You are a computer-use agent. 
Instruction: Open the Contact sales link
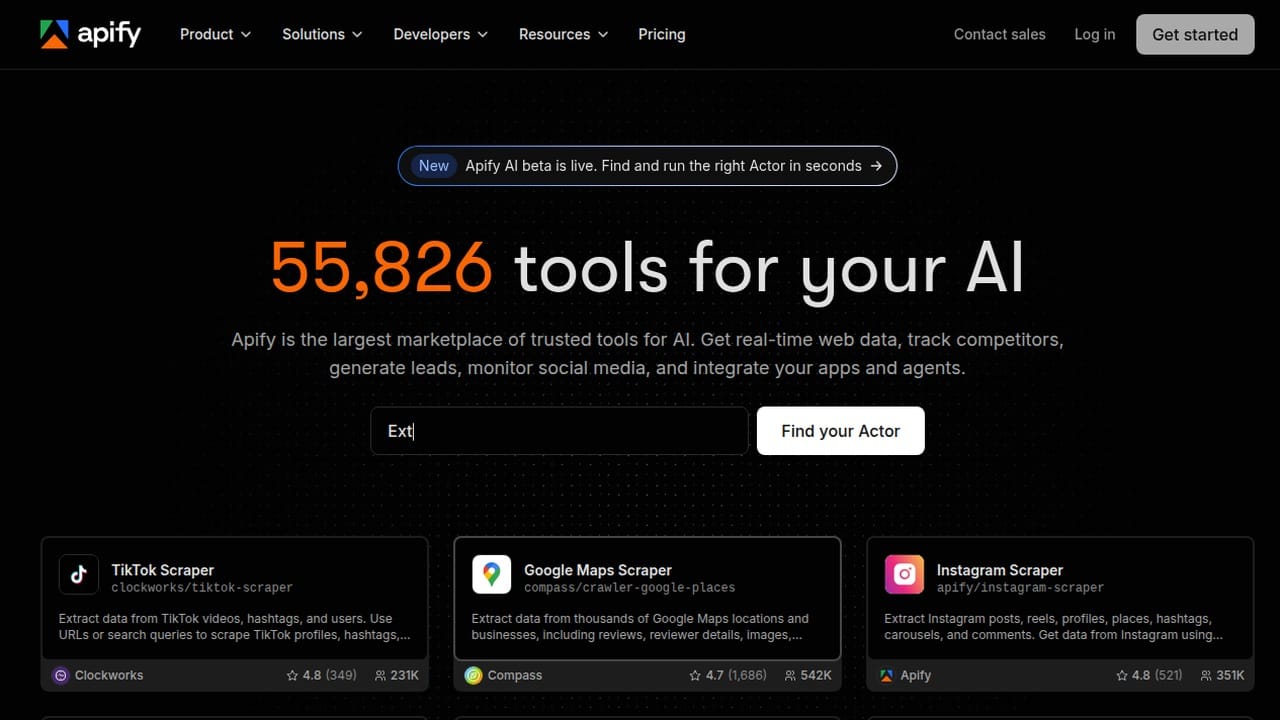1000,34
